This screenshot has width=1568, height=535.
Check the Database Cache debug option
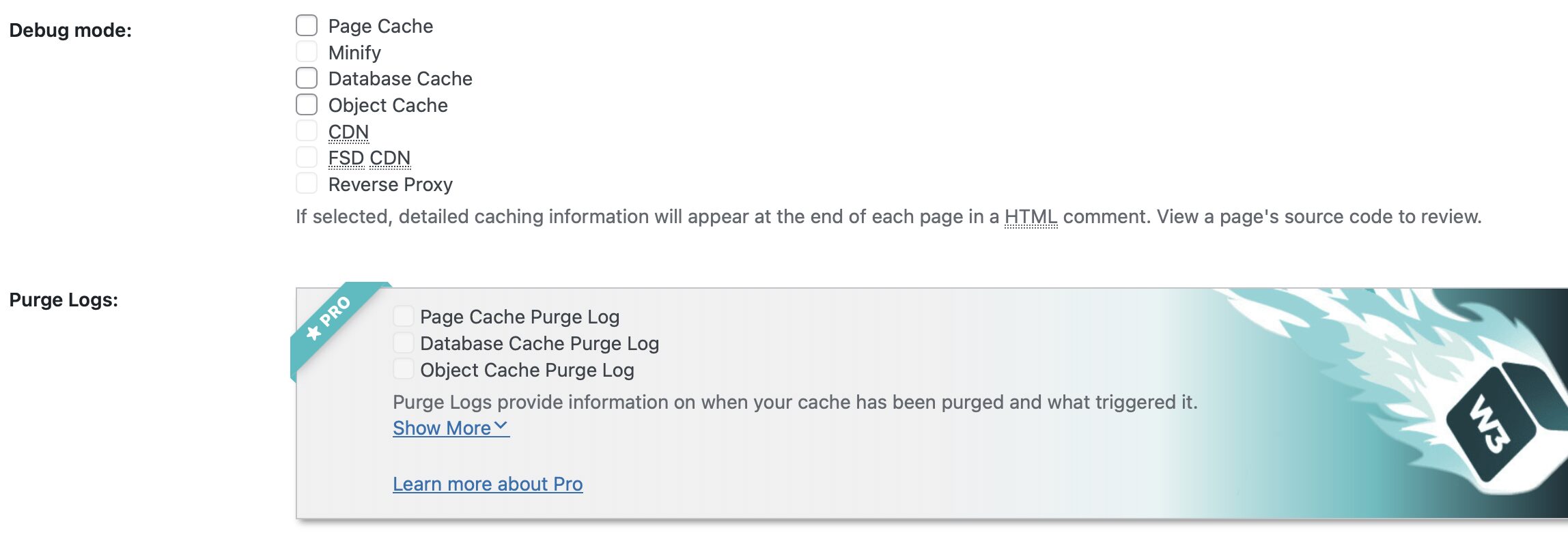pos(307,78)
